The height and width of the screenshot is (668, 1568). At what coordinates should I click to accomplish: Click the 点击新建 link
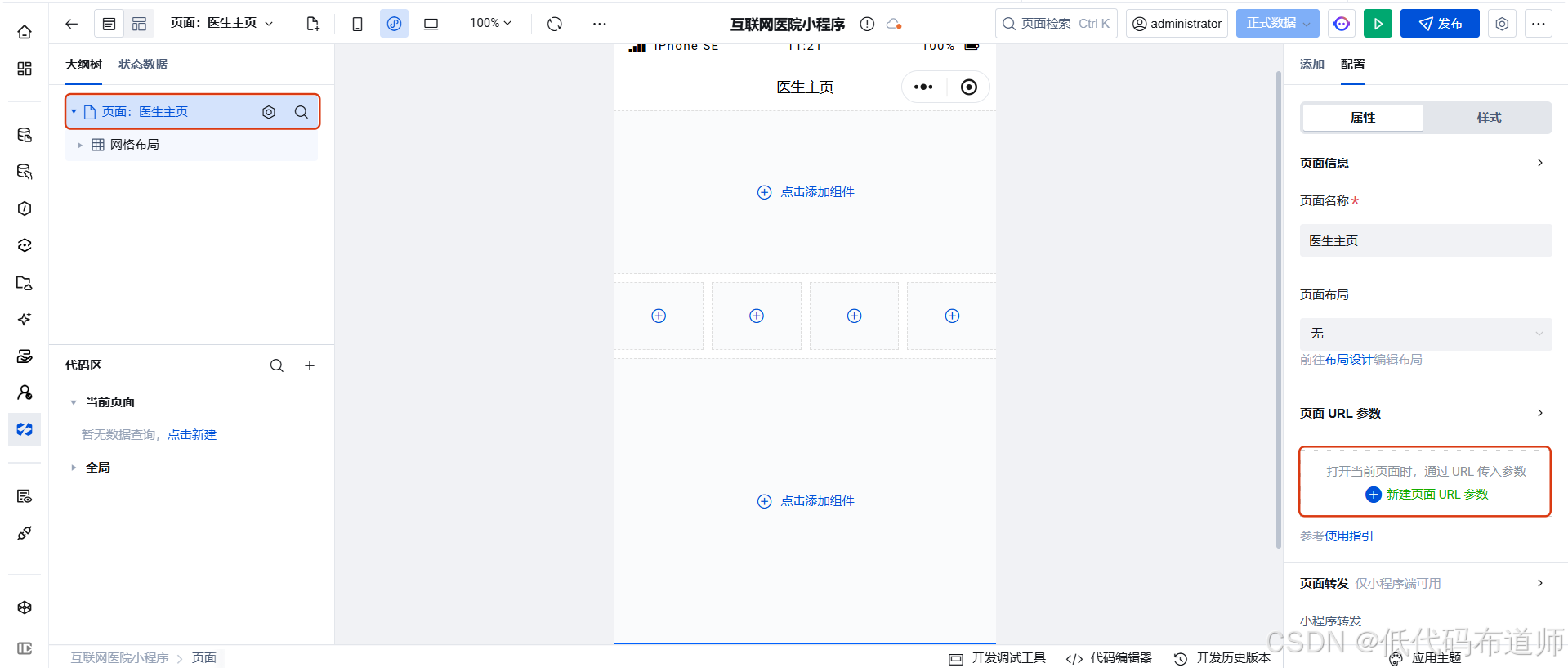pyautogui.click(x=192, y=435)
